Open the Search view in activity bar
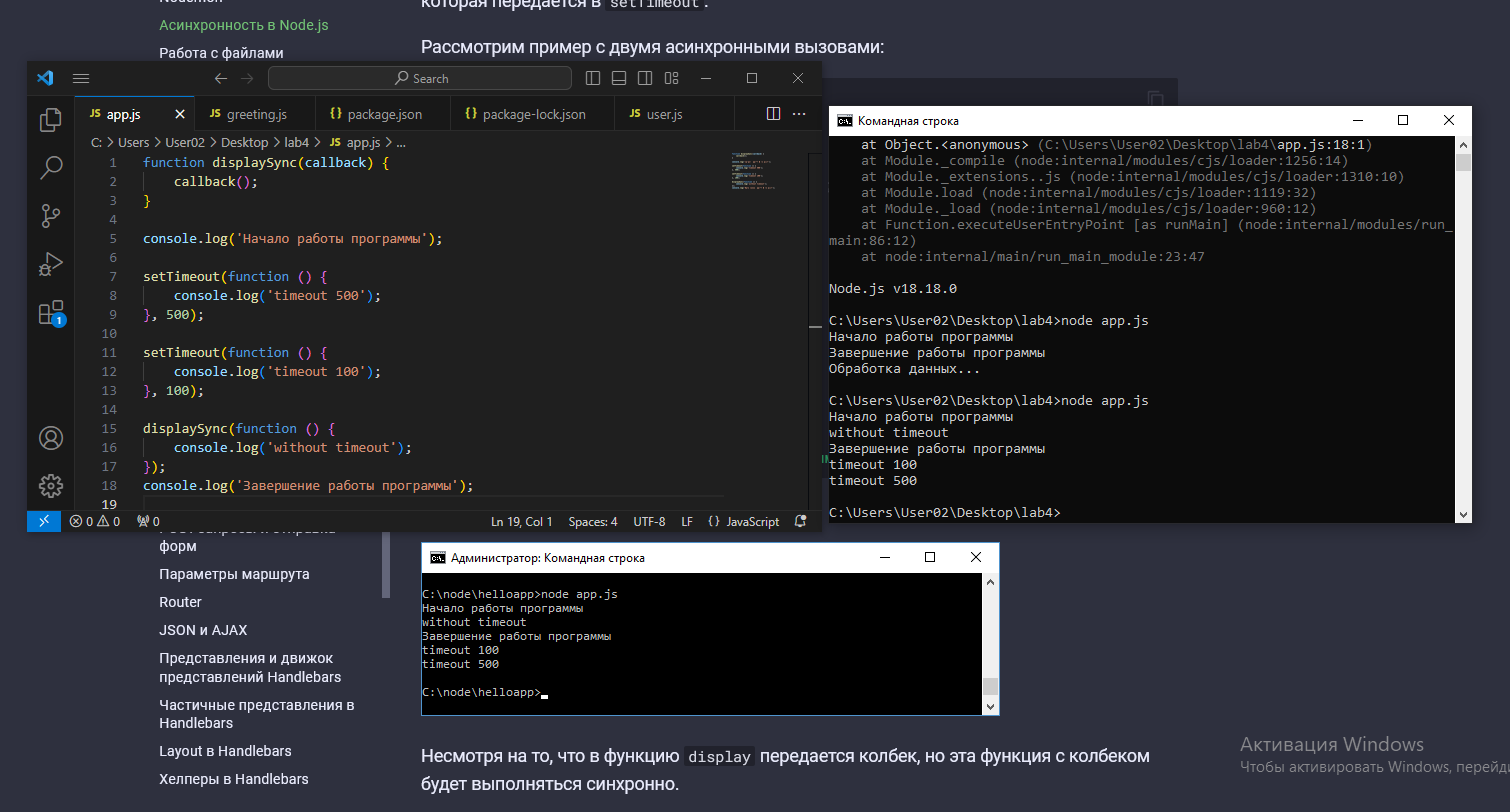 (50, 168)
